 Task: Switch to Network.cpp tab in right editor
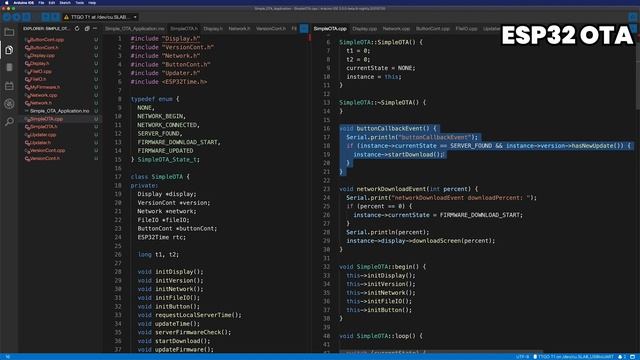point(396,29)
